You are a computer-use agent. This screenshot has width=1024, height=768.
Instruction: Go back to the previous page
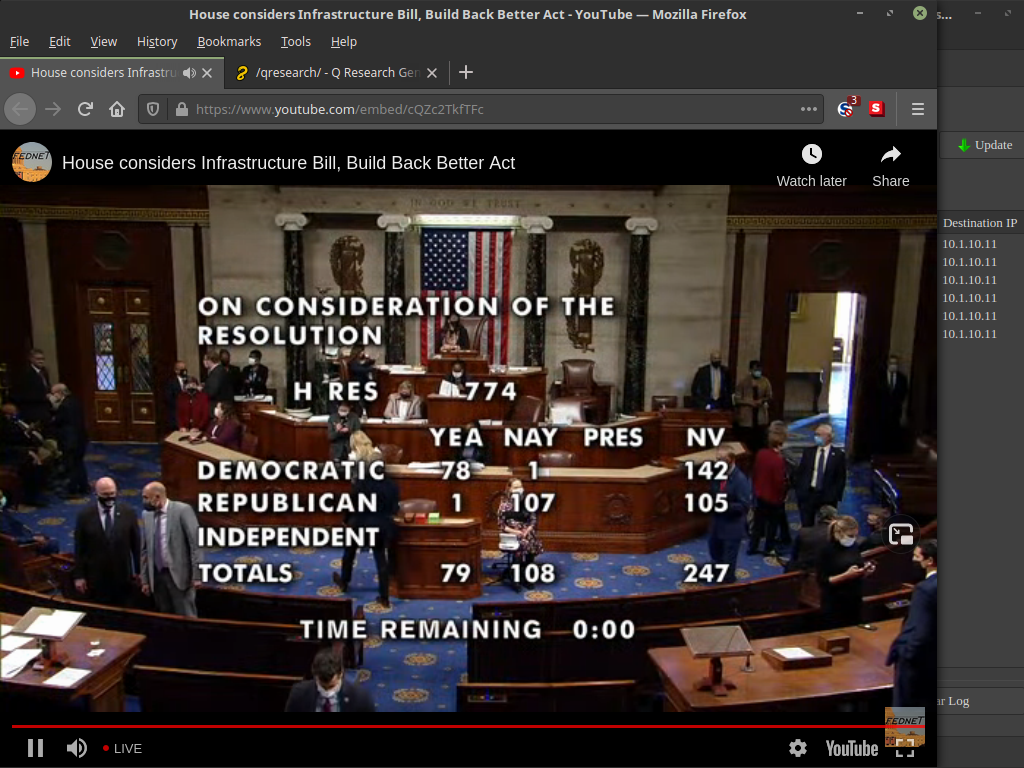click(x=20, y=110)
